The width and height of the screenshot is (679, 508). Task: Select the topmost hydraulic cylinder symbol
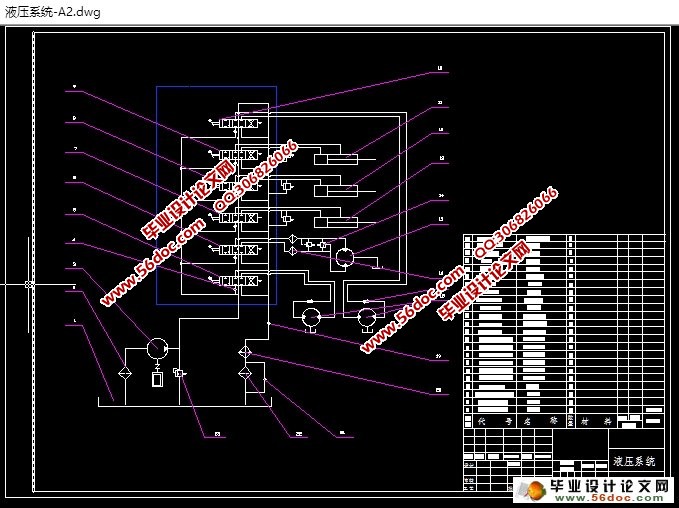pyautogui.click(x=334, y=156)
